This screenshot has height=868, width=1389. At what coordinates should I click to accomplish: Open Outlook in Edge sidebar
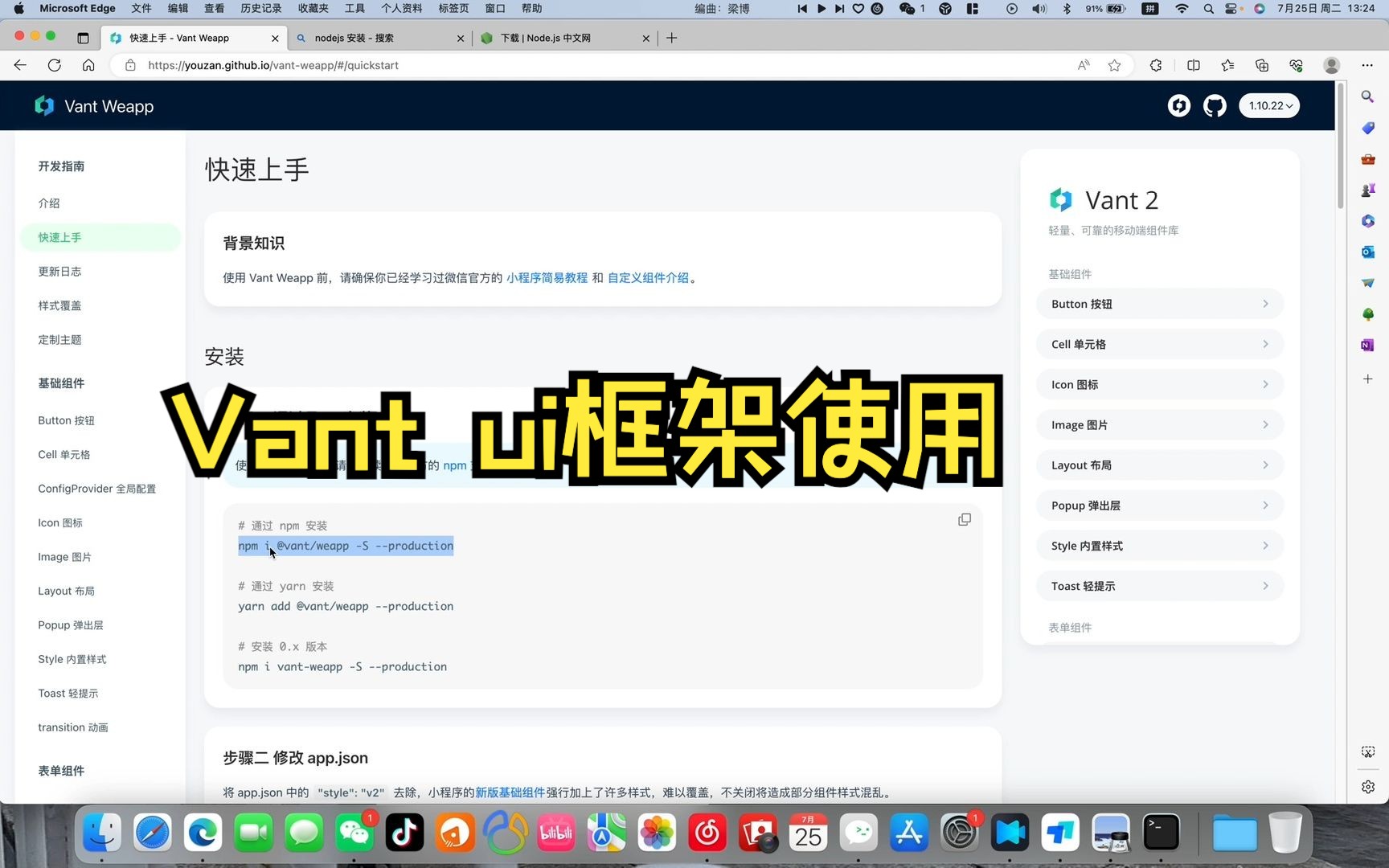click(1367, 252)
